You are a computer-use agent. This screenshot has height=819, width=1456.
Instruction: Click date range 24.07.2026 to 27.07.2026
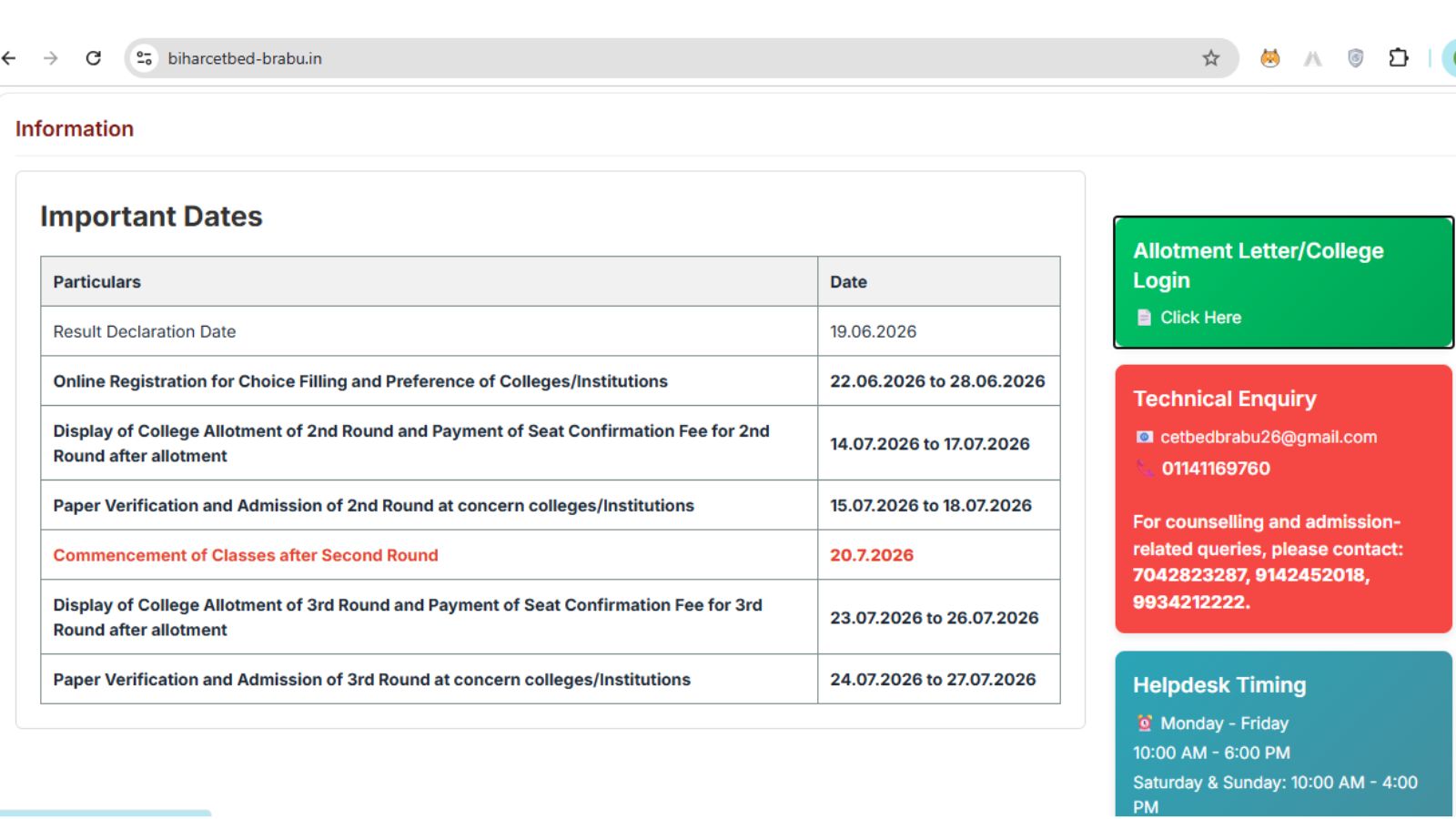coord(933,680)
